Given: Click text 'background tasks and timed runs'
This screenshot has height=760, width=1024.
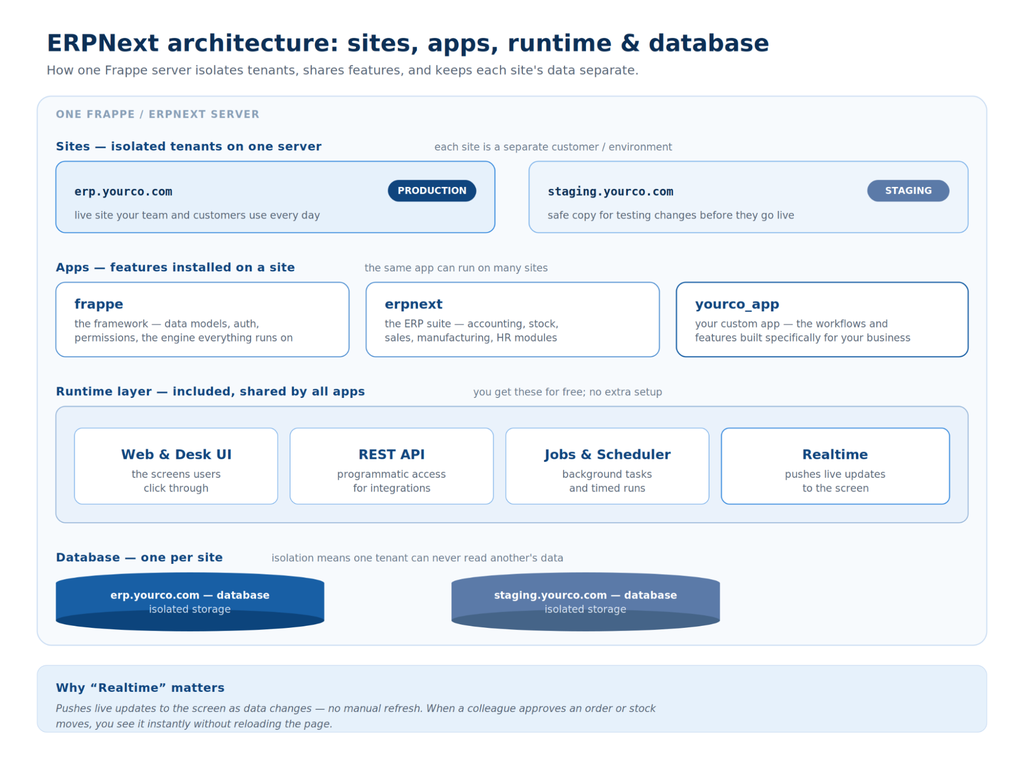Looking at the screenshot, I should [607, 481].
